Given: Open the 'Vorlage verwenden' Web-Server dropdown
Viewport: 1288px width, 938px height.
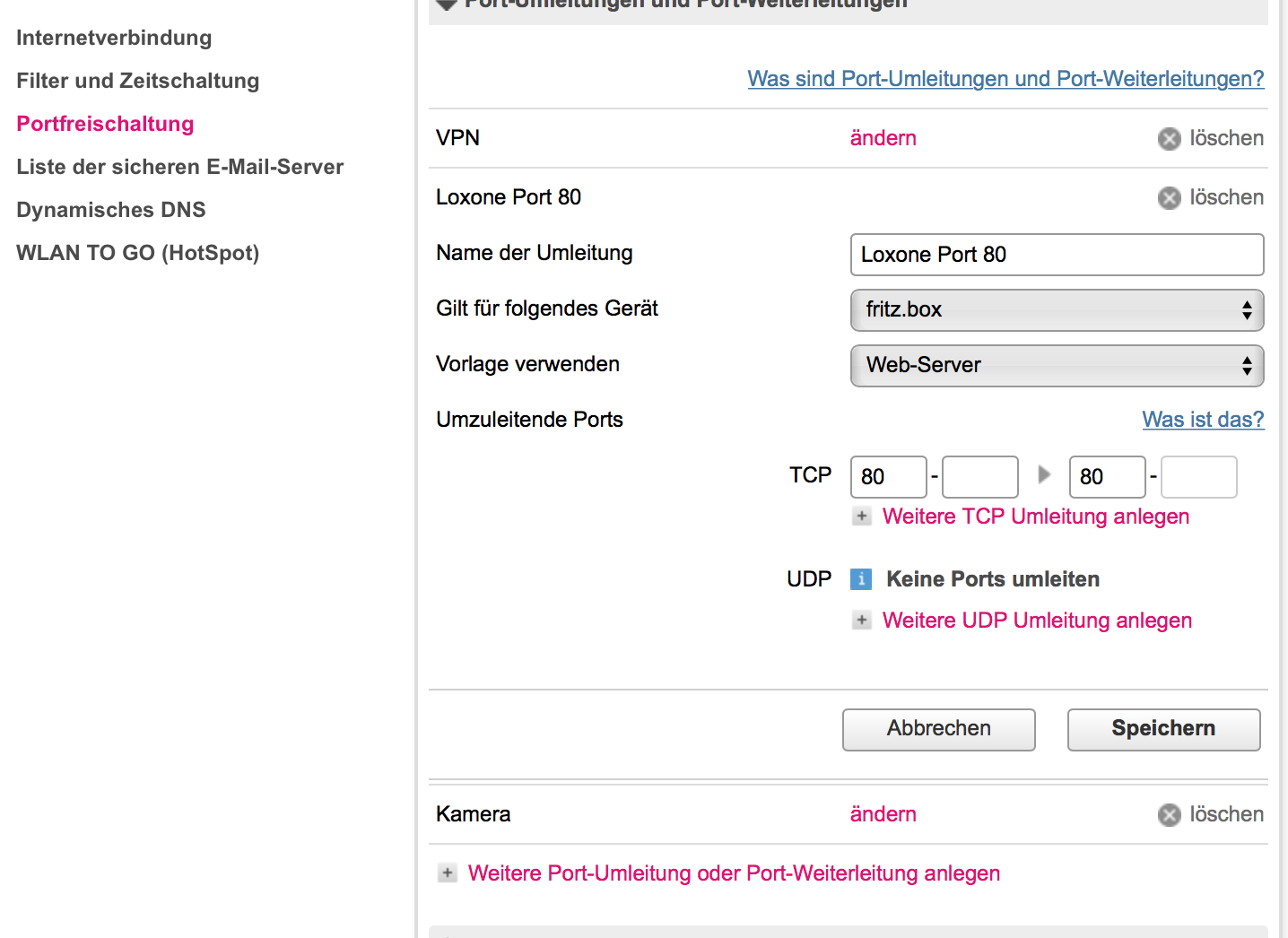Looking at the screenshot, I should point(1057,366).
